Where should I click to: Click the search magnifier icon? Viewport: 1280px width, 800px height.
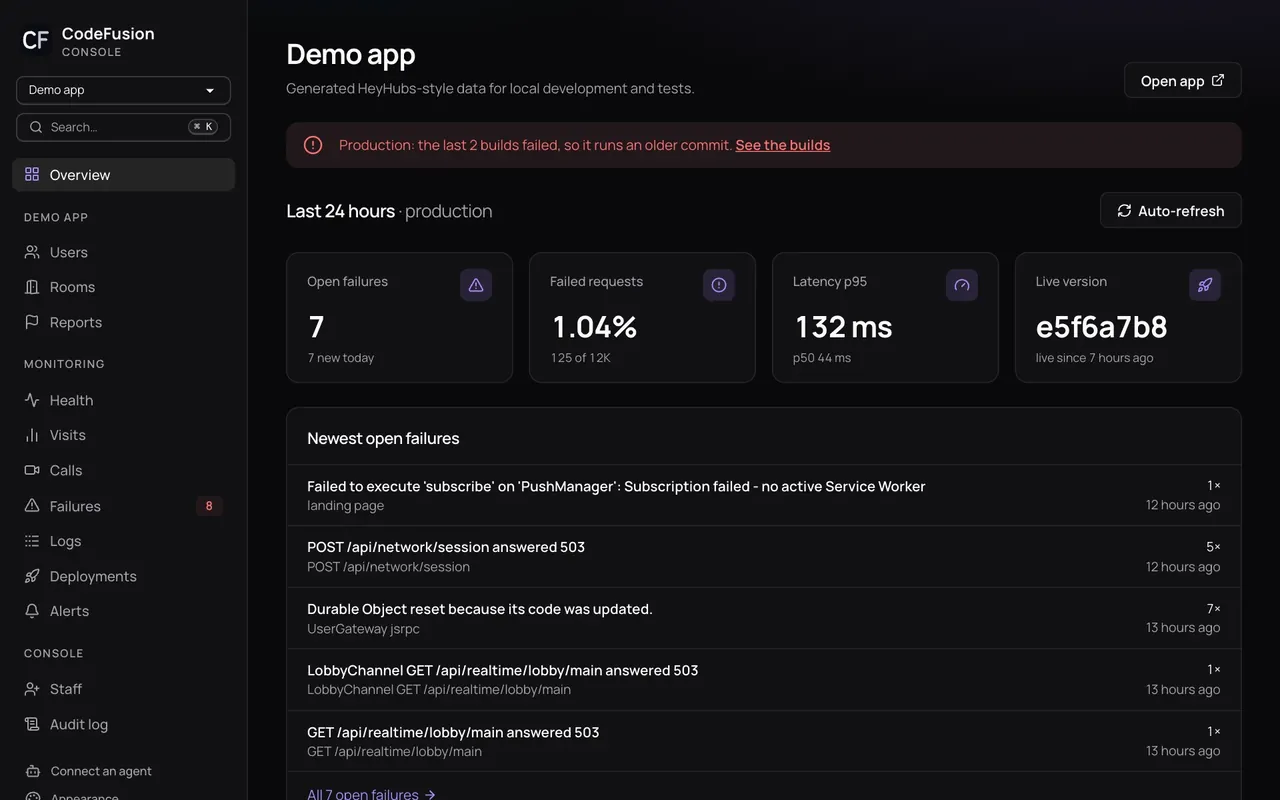click(x=36, y=127)
